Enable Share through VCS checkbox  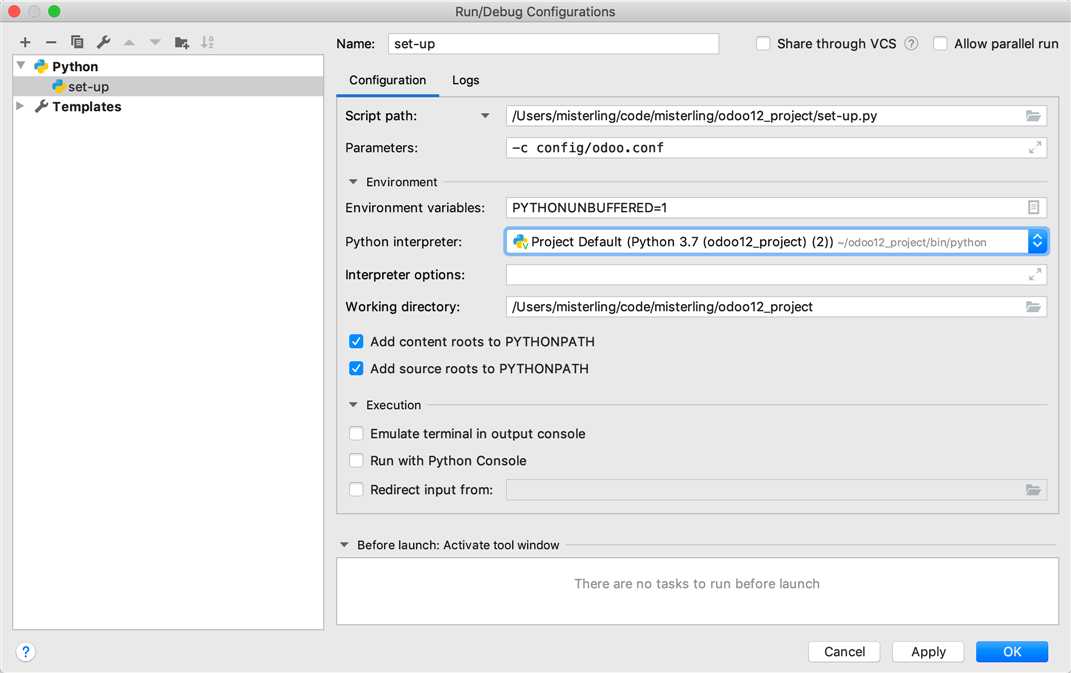763,44
